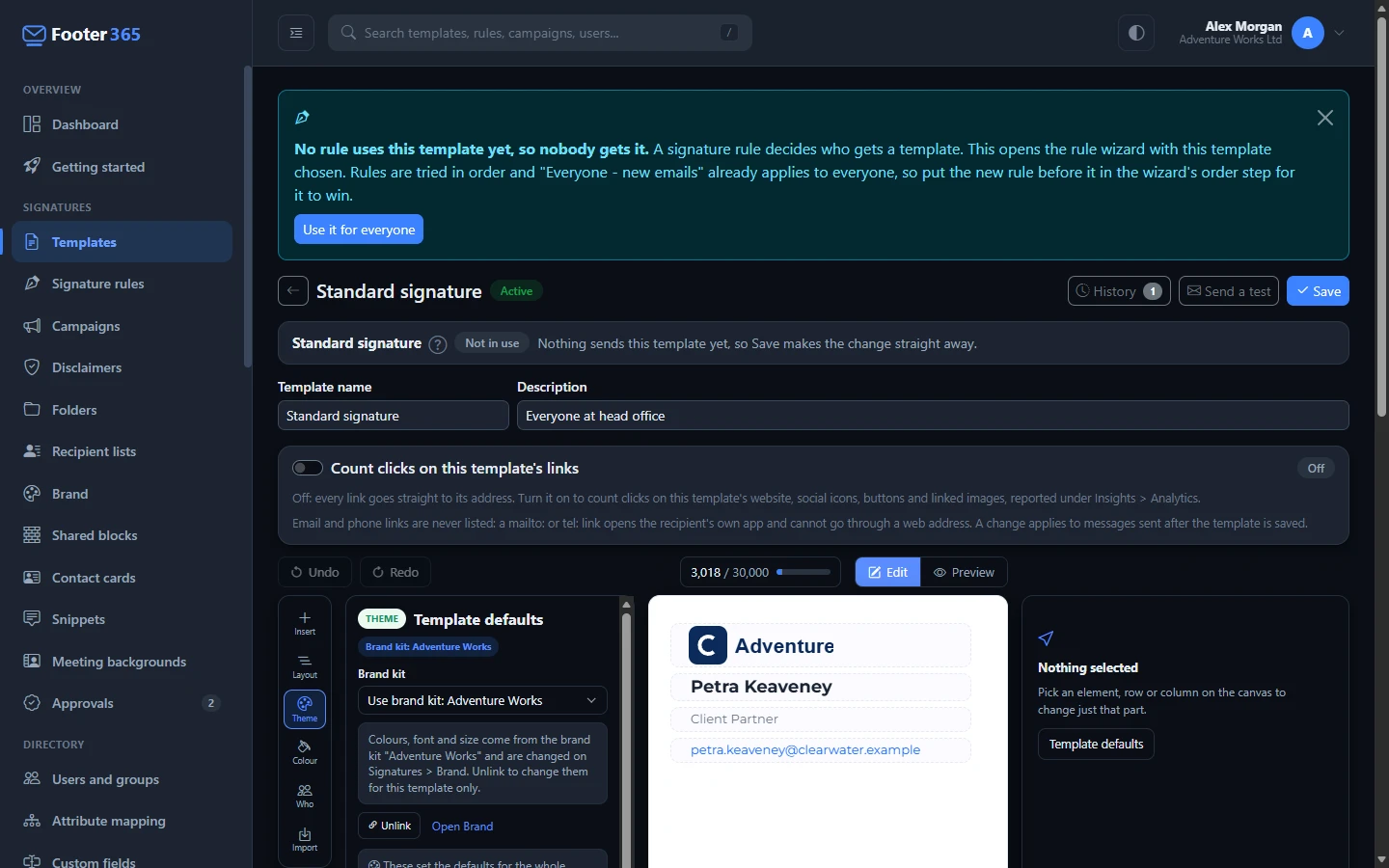1389x868 pixels.
Task: Open template History
Action: pos(1119,291)
